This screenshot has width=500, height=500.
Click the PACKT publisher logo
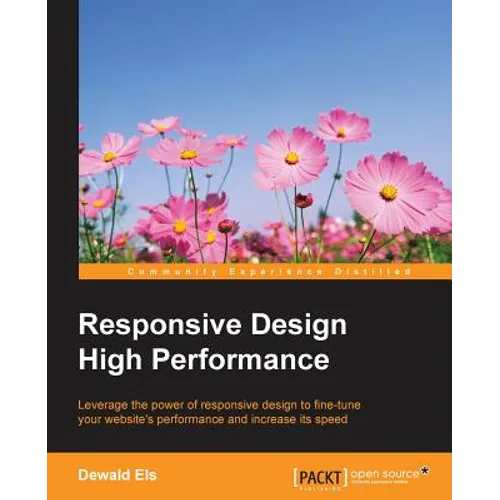click(320, 479)
